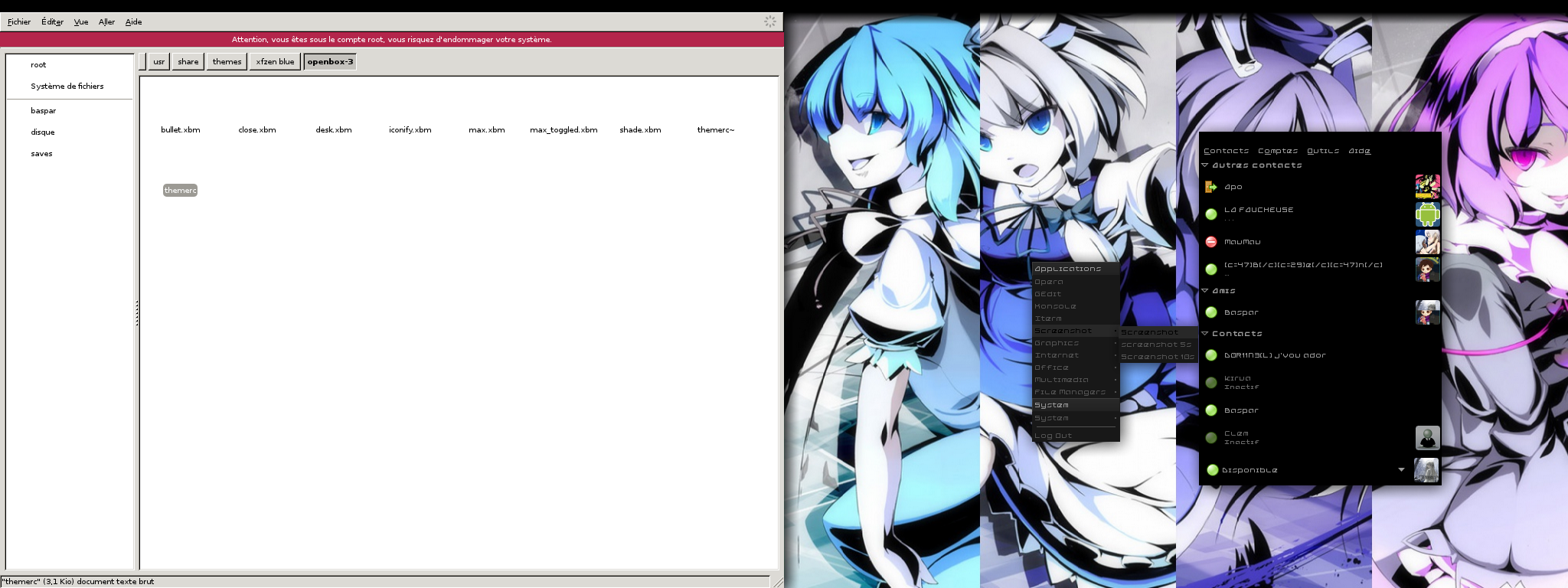Viewport: 1568px width, 588px height.
Task: Click the green Disponible status icon
Action: pyautogui.click(x=1213, y=470)
